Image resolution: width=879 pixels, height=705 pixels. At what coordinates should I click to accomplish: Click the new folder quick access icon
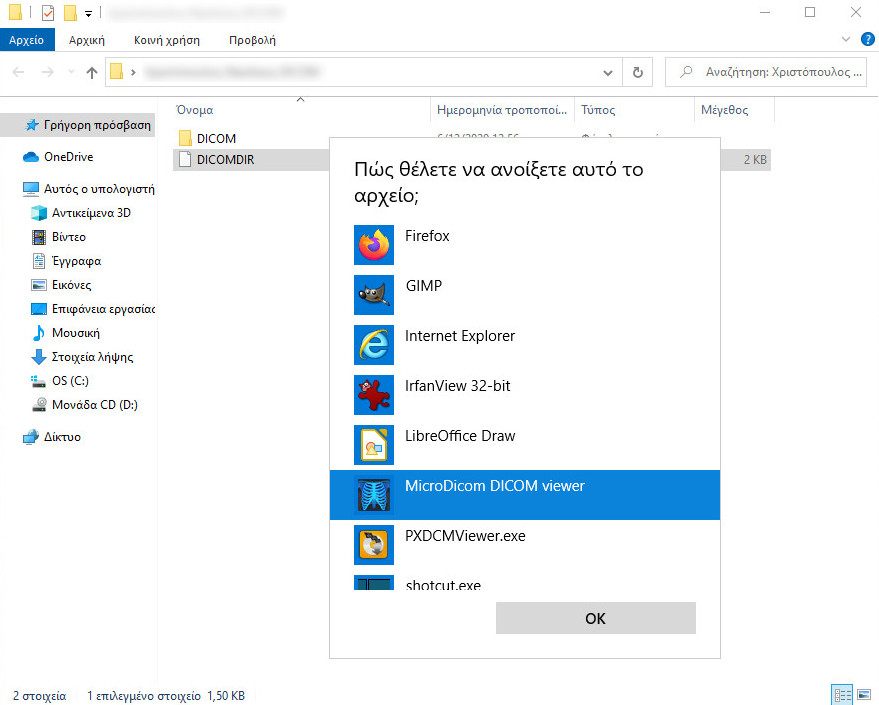tap(70, 12)
